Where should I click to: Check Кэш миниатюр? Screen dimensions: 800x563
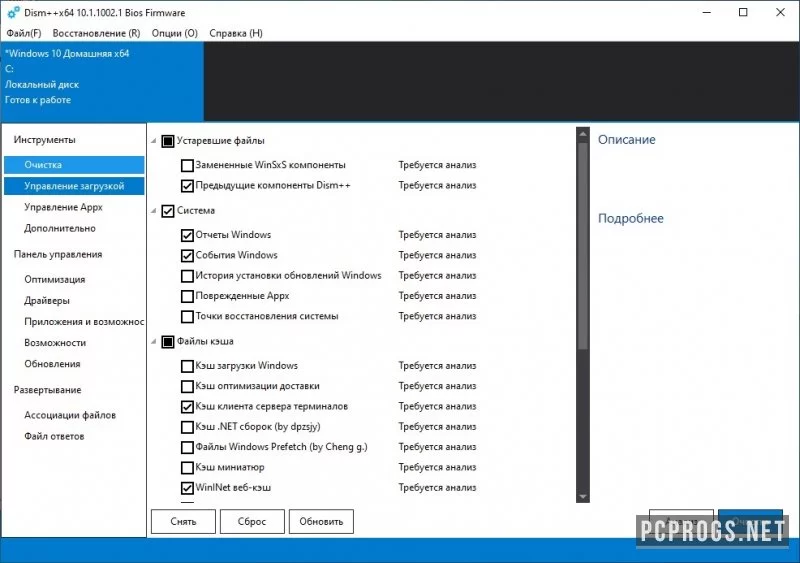[x=187, y=468]
